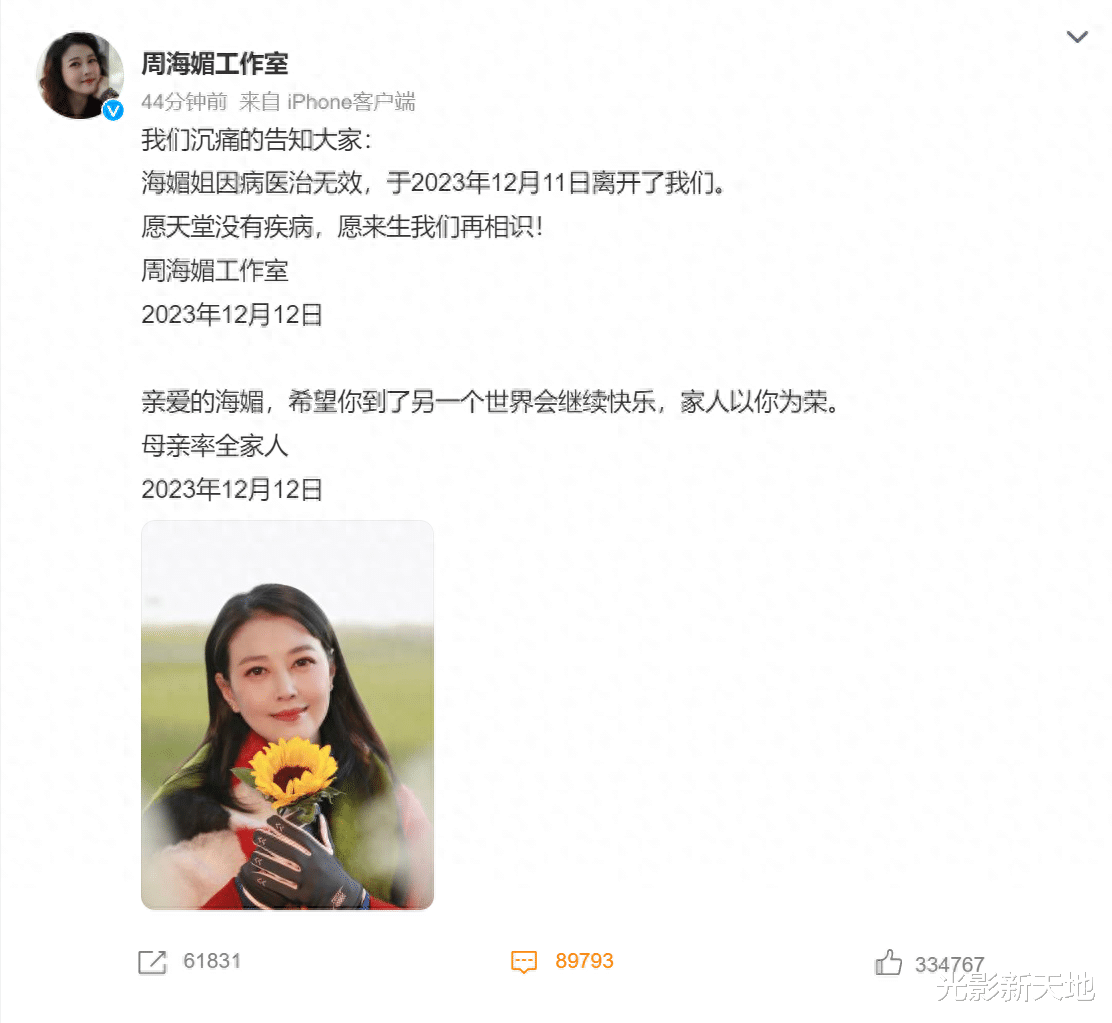Open comments via the orange comment icon
Screen dimensions: 1112x1023
click(x=524, y=962)
